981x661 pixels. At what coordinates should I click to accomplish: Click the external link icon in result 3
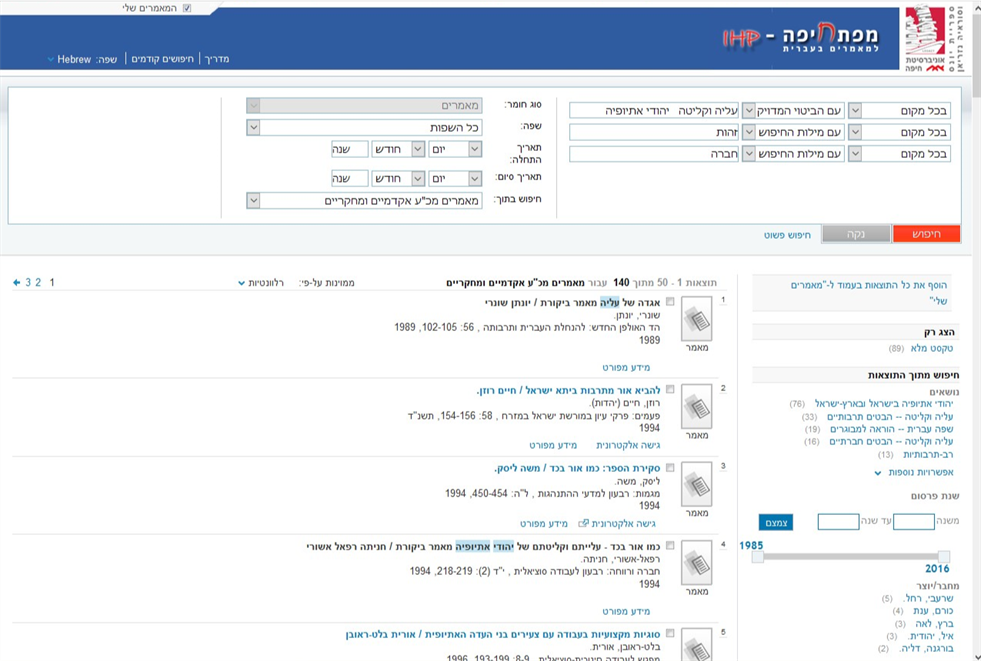pyautogui.click(x=584, y=524)
